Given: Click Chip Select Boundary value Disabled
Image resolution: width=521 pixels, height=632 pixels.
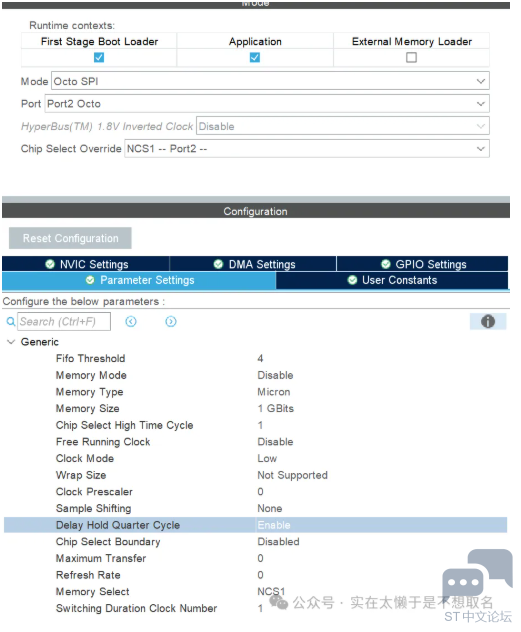Looking at the screenshot, I should pyautogui.click(x=278, y=542).
